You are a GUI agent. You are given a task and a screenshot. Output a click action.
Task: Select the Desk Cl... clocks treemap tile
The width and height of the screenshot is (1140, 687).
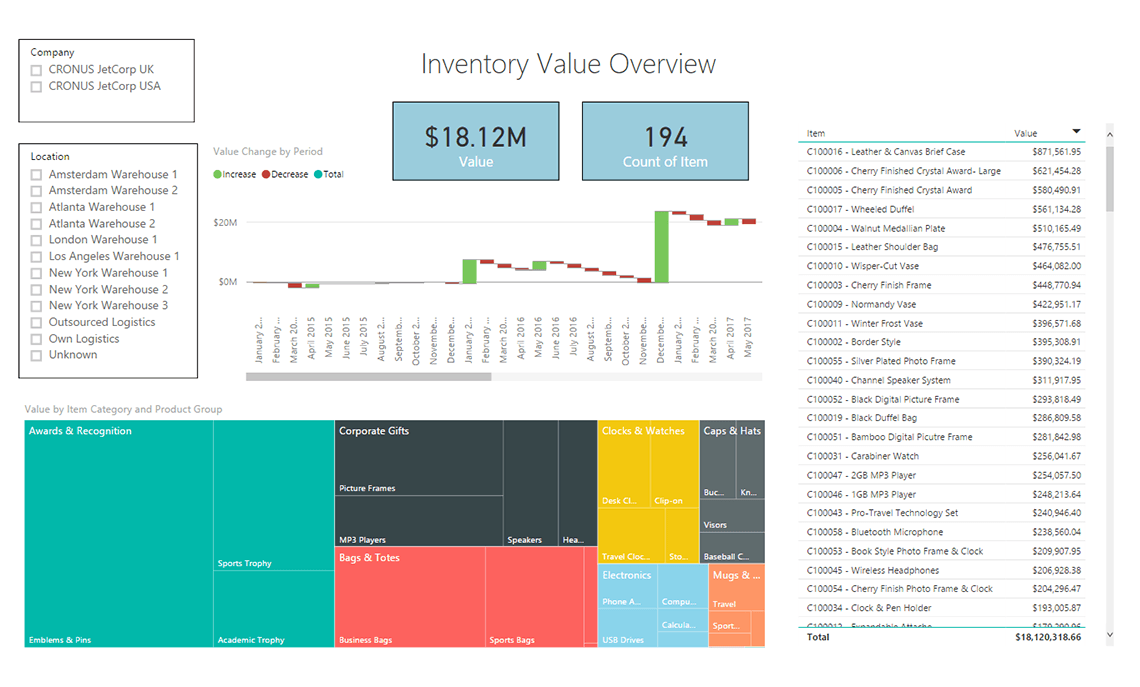[624, 465]
